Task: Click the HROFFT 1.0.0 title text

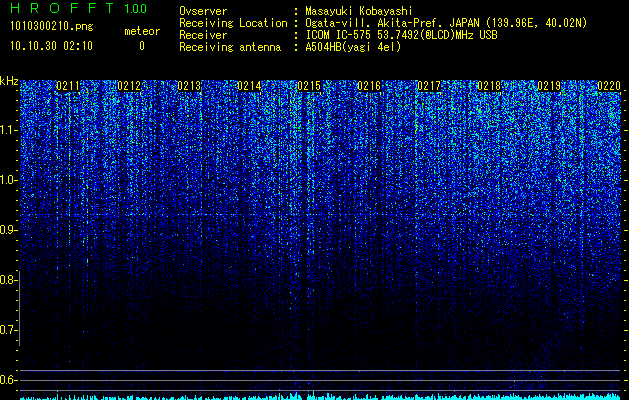Action: point(79,8)
